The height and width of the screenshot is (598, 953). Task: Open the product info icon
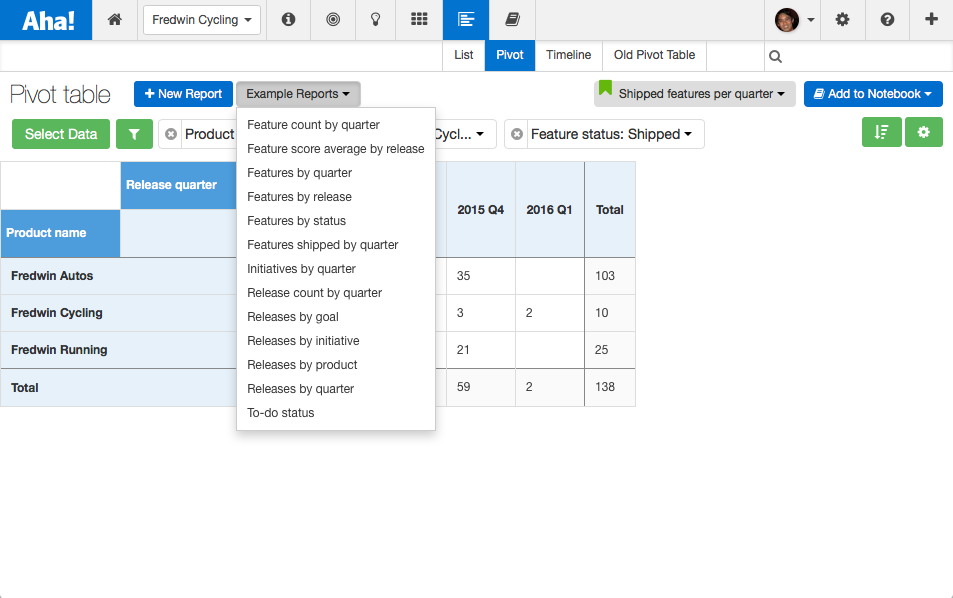[288, 20]
